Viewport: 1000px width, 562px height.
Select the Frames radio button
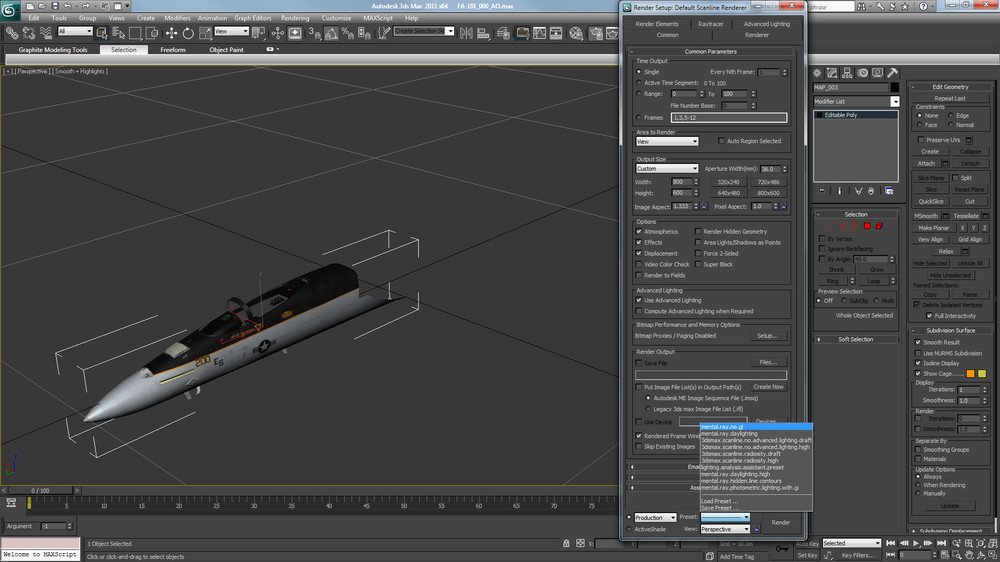point(640,118)
